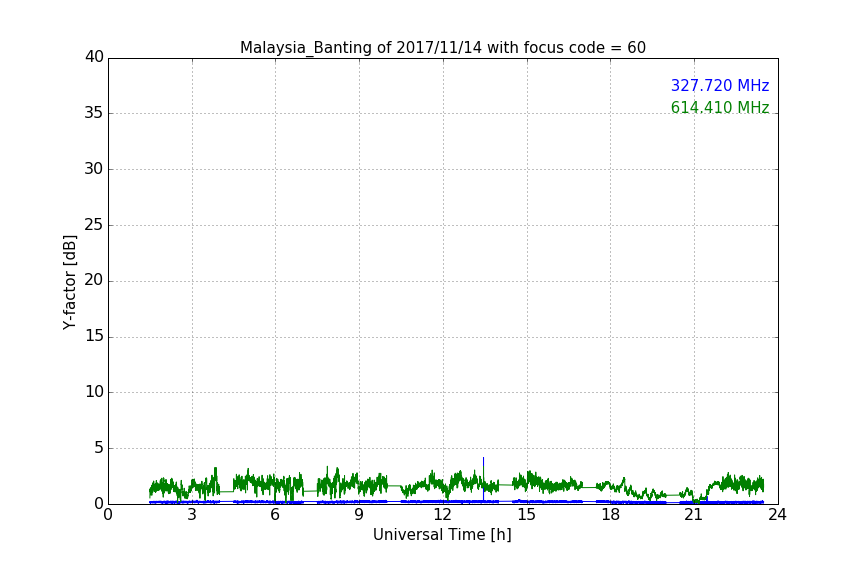The image size is (864, 576).
Task: Click the 'Universal Time [h]' axis label
Action: pyautogui.click(x=442, y=535)
